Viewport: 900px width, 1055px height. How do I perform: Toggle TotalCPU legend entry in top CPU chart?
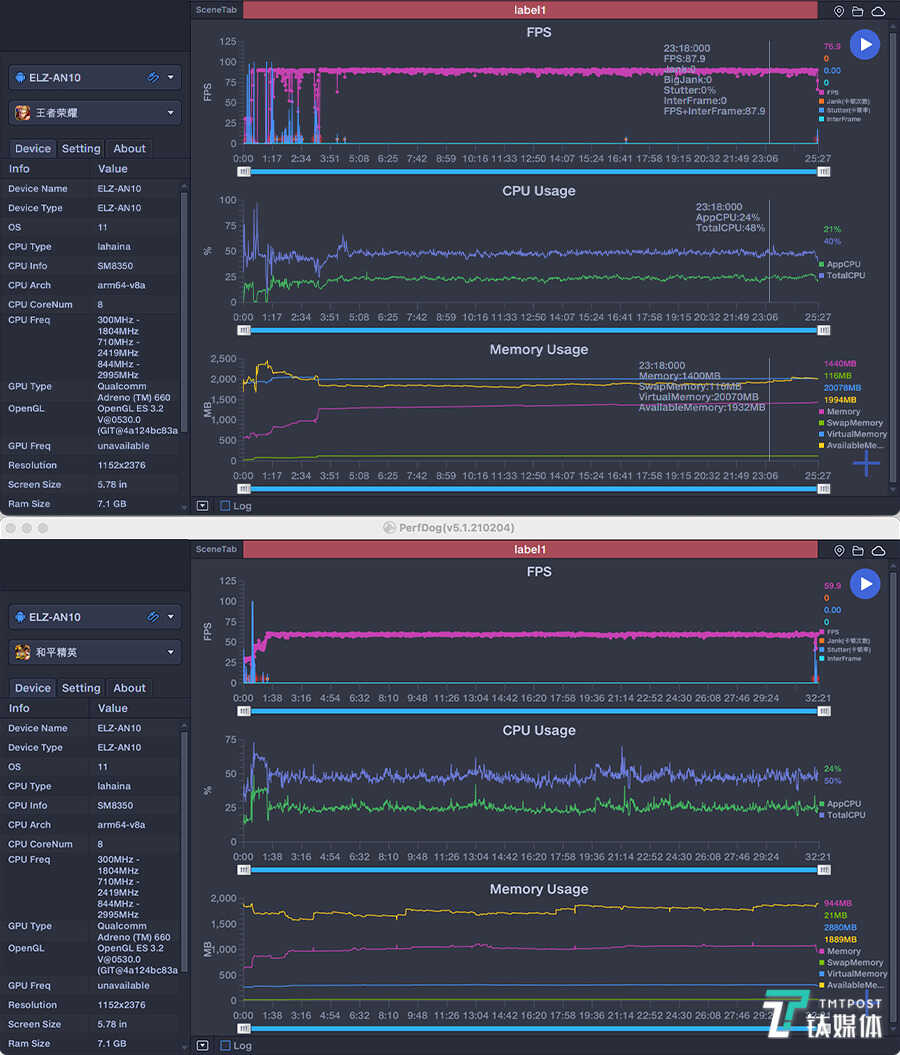pos(842,275)
